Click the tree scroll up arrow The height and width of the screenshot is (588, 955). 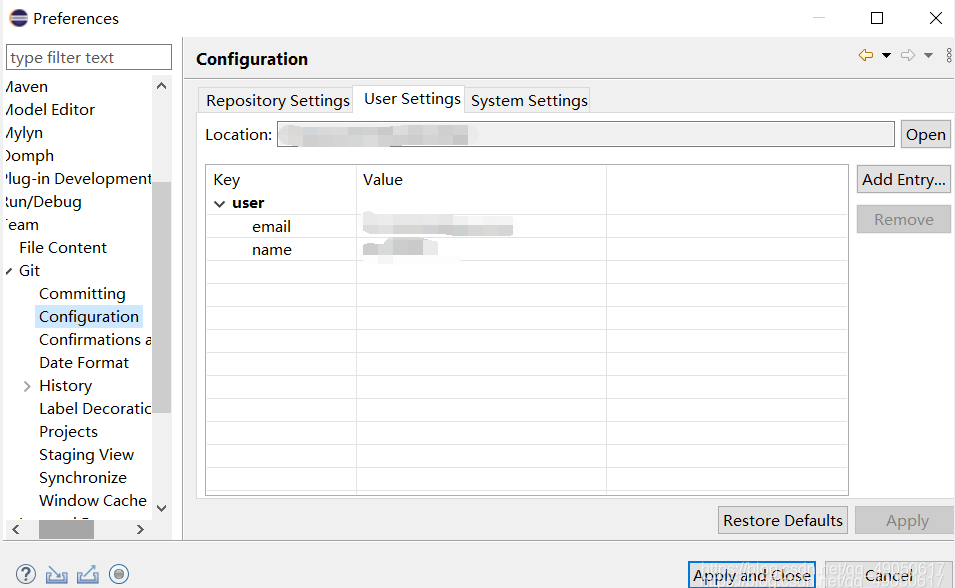pyautogui.click(x=161, y=86)
